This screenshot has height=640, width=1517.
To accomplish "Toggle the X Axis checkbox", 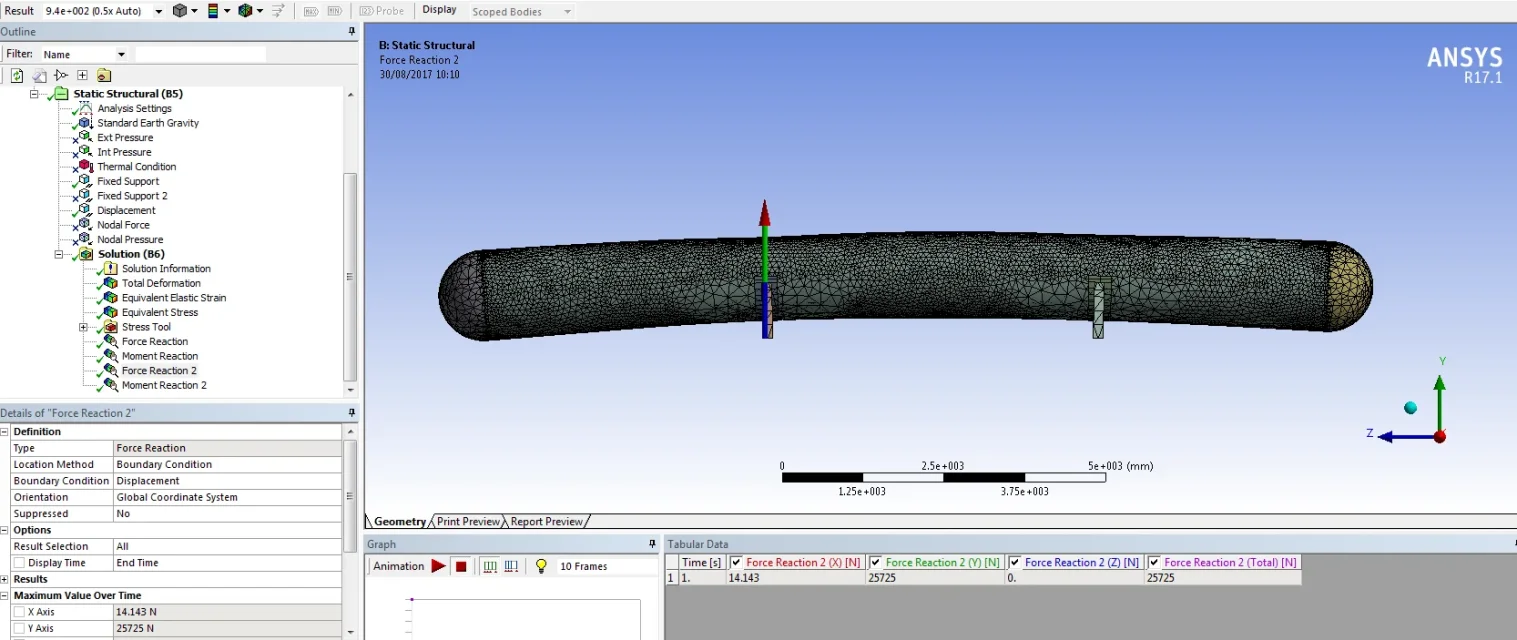I will pos(19,612).
